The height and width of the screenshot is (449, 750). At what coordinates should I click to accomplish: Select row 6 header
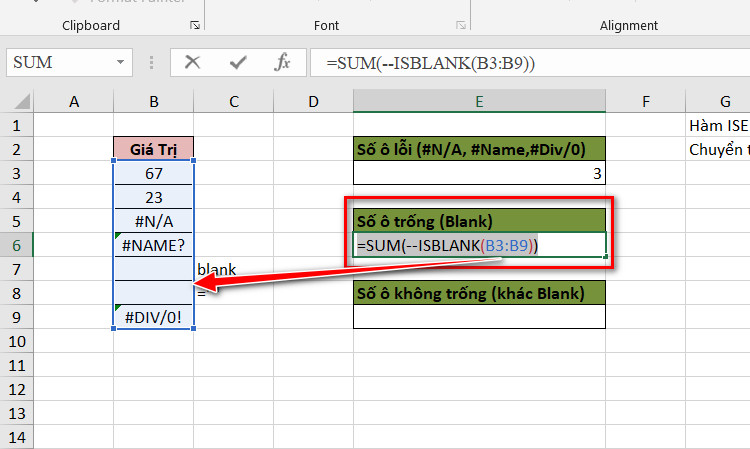[x=17, y=245]
